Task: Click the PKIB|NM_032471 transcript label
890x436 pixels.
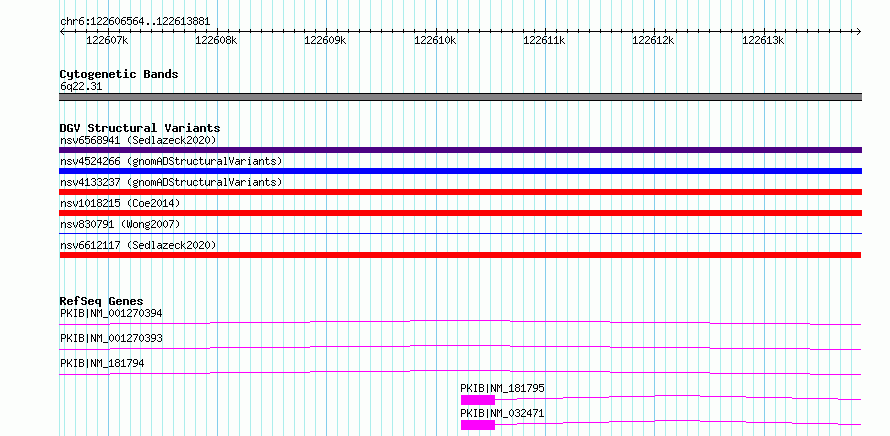Action: point(502,413)
